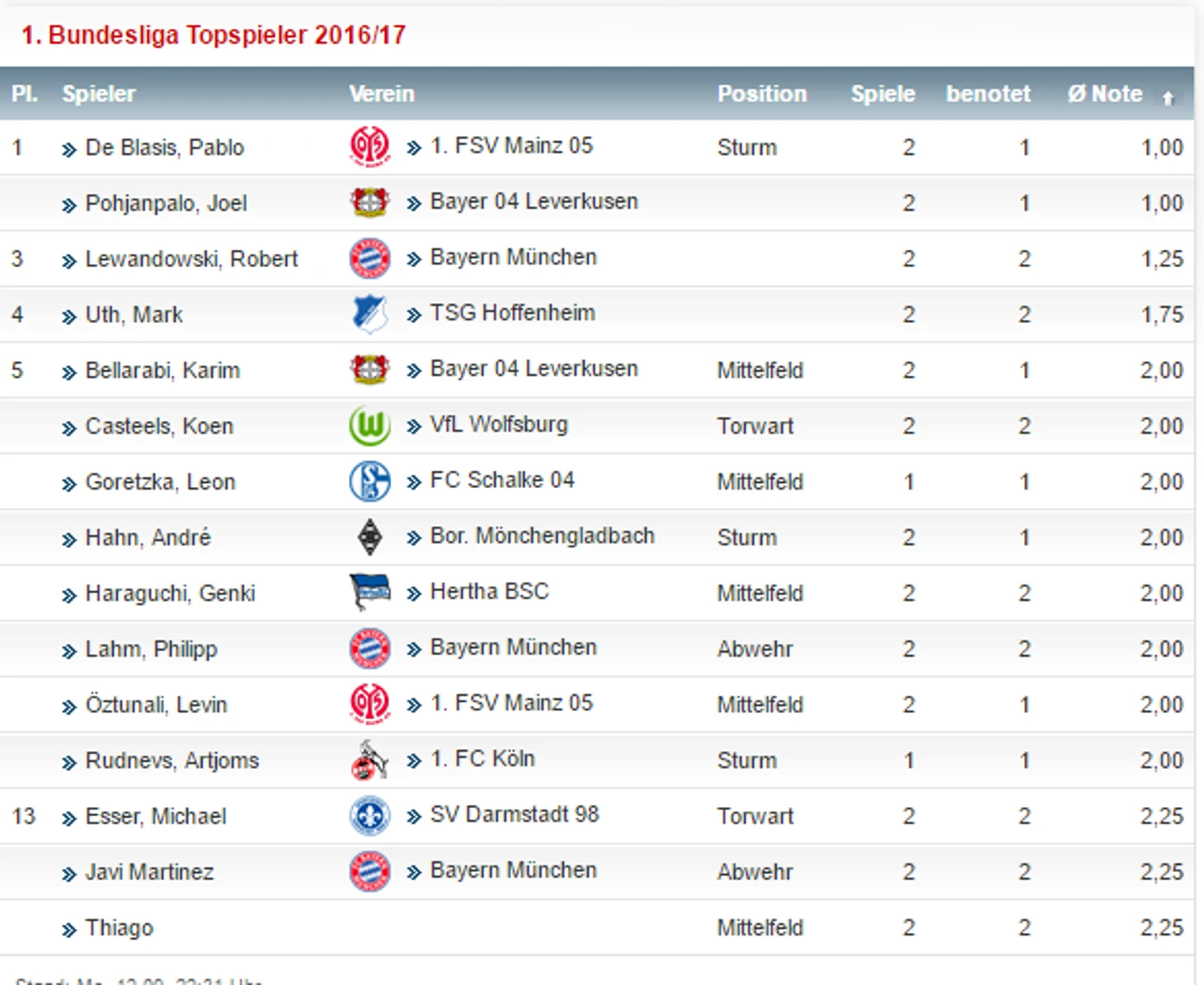Click the Bayer 04 Leverkusen crest beside Pohjanpalo
Image resolution: width=1204 pixels, height=985 pixels.
coord(369,203)
